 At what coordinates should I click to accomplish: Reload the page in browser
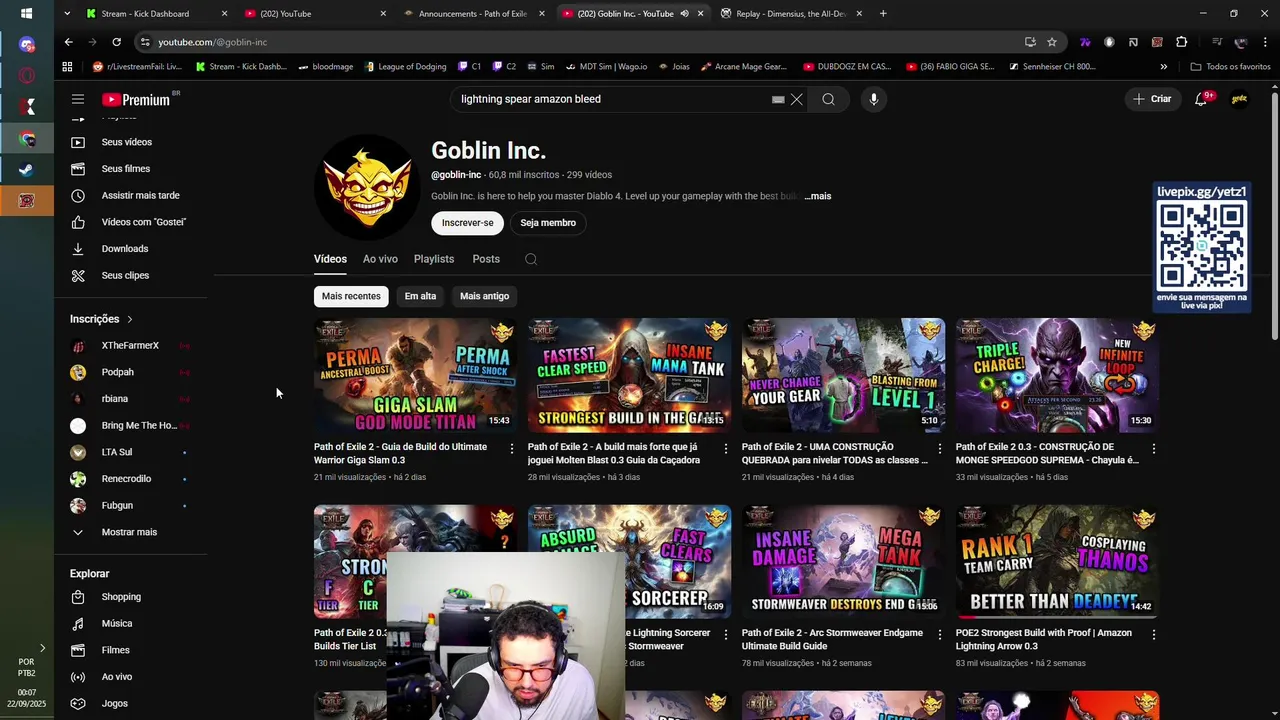(x=116, y=42)
